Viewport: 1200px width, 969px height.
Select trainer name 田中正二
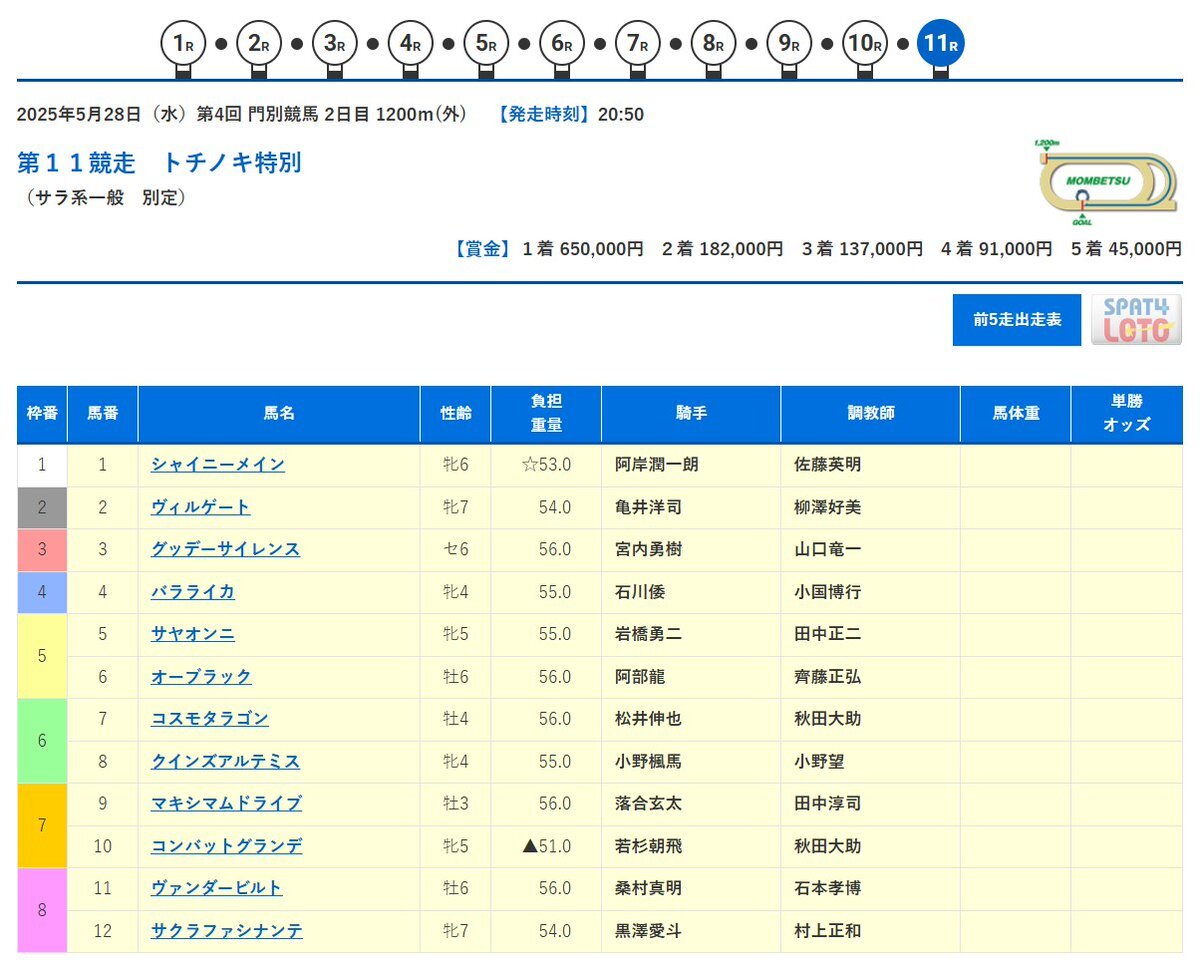pyautogui.click(x=827, y=634)
